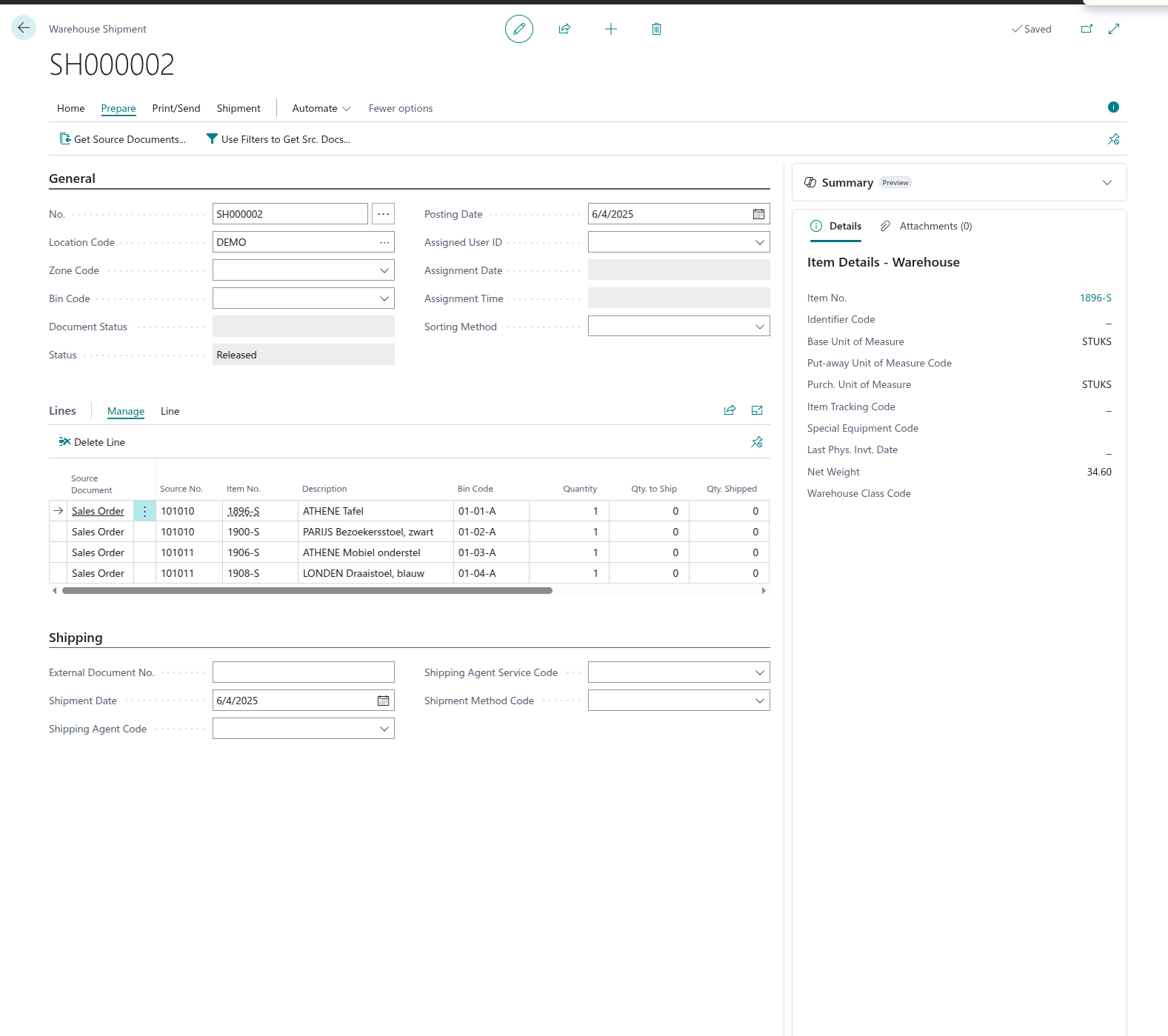Click the Shipment Date calendar icon

[x=383, y=701]
